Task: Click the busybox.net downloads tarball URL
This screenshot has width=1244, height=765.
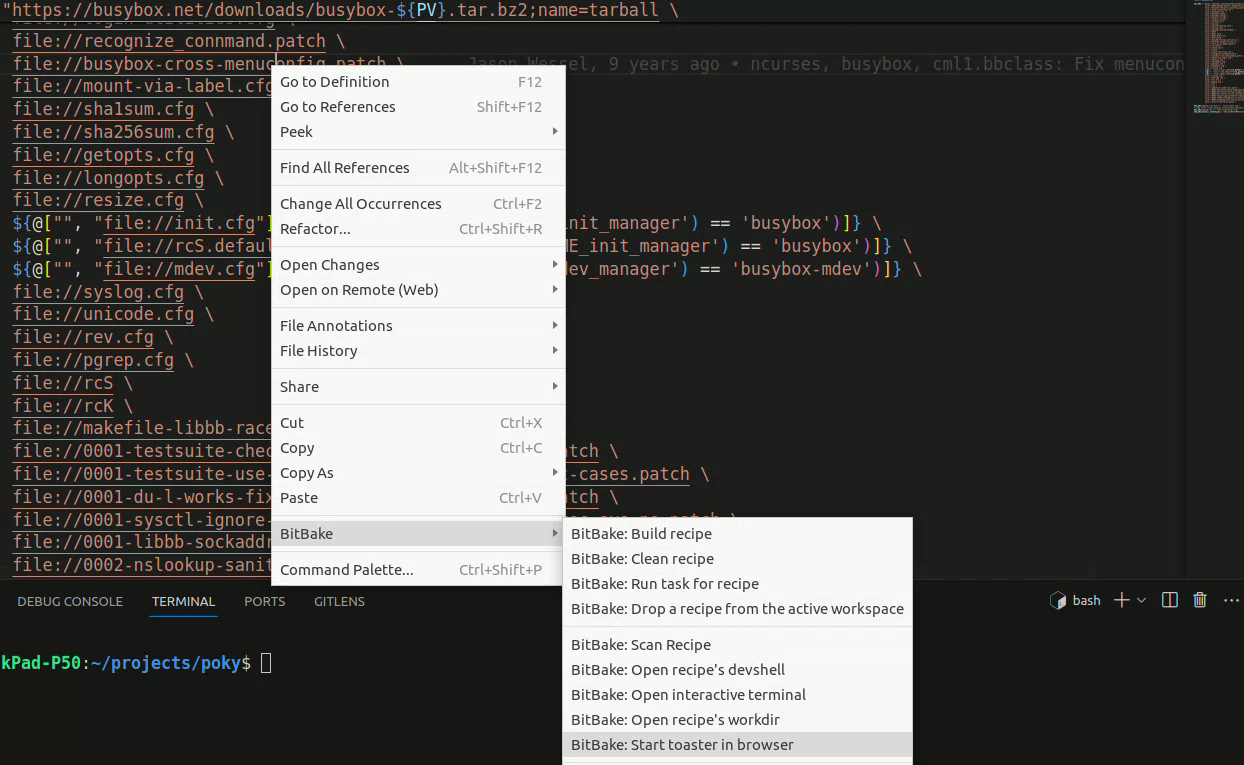Action: (335, 12)
